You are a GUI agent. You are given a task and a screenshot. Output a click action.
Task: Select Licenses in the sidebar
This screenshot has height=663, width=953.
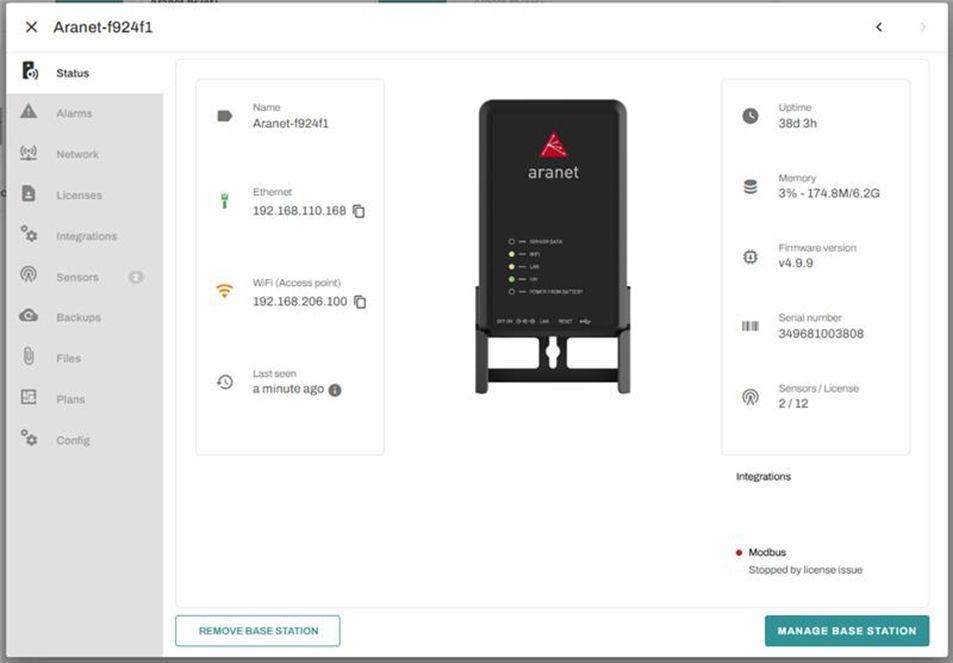tap(79, 195)
